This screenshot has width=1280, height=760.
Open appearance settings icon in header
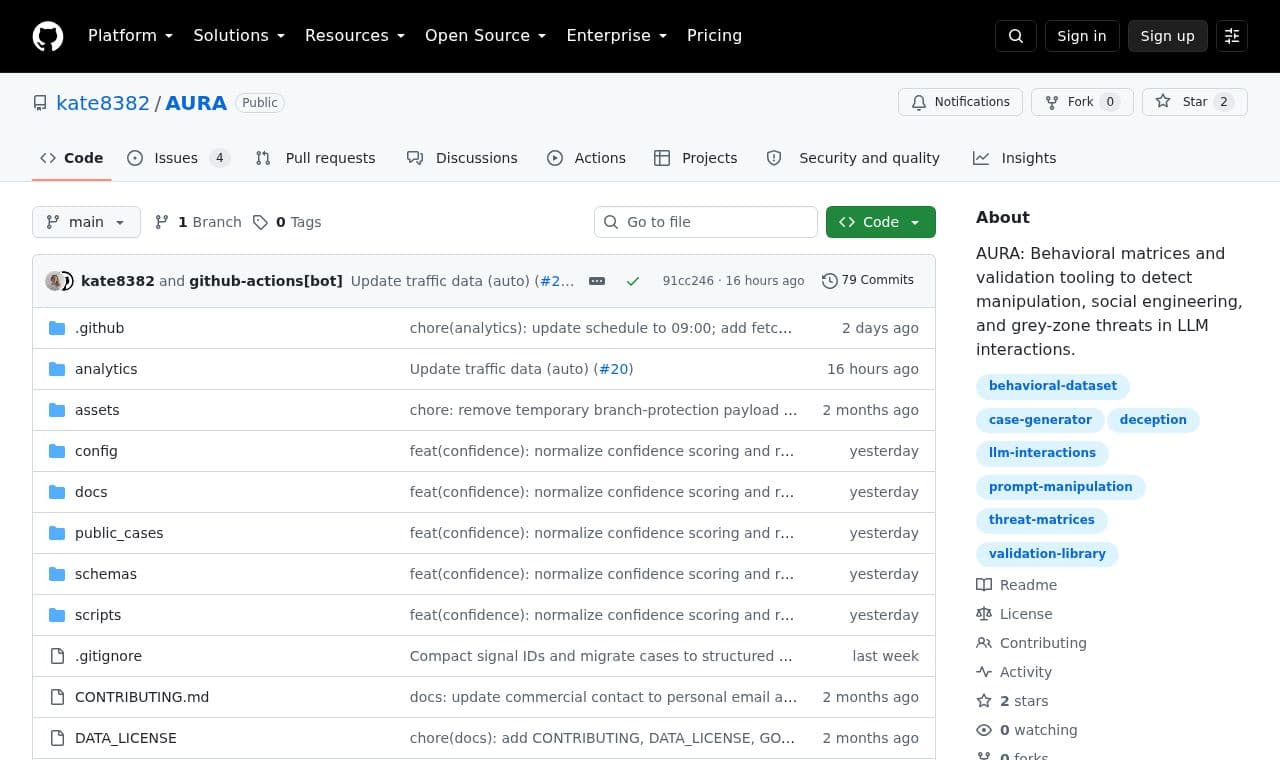[x=1232, y=36]
